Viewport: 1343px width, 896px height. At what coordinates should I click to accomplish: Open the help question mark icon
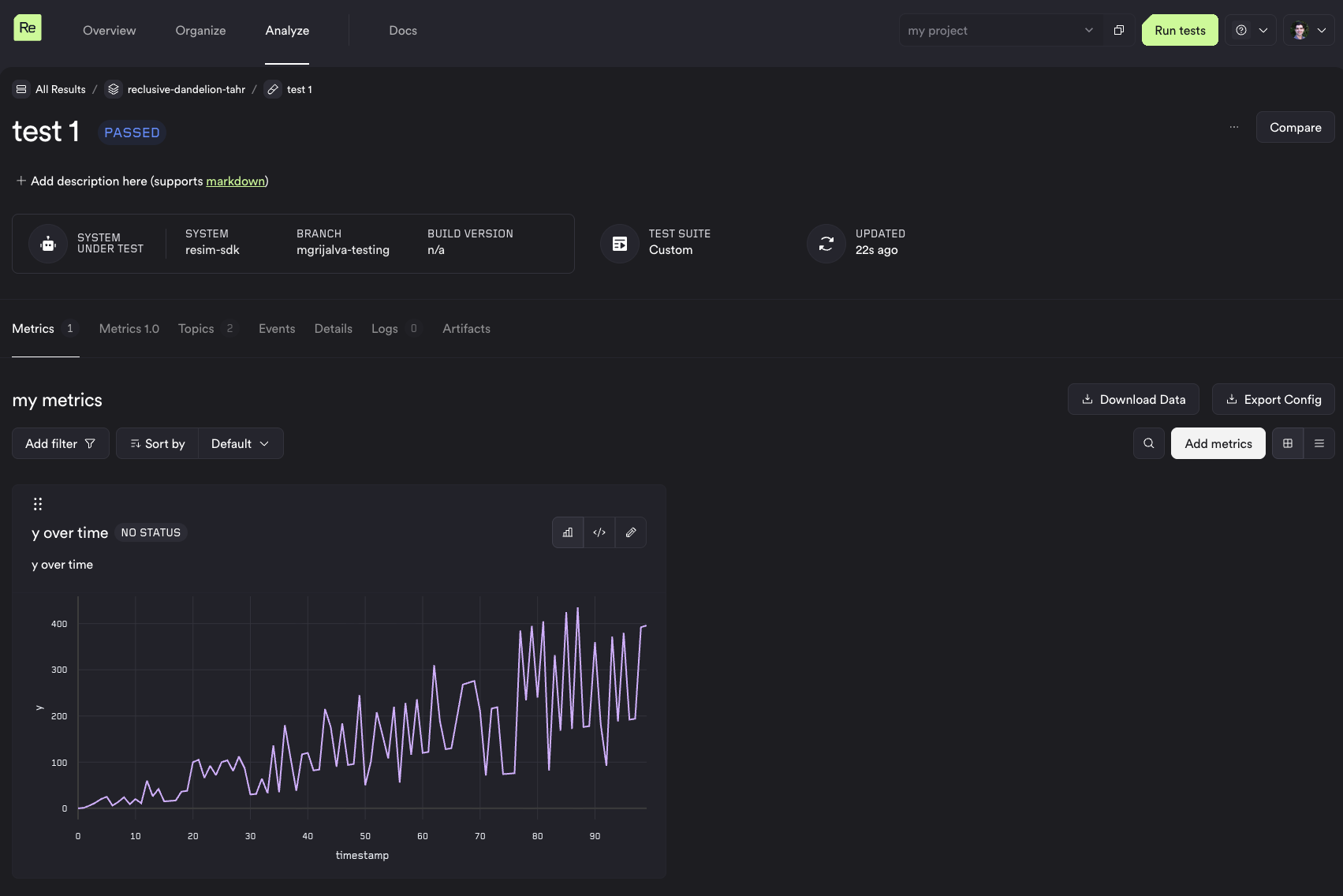[1240, 30]
